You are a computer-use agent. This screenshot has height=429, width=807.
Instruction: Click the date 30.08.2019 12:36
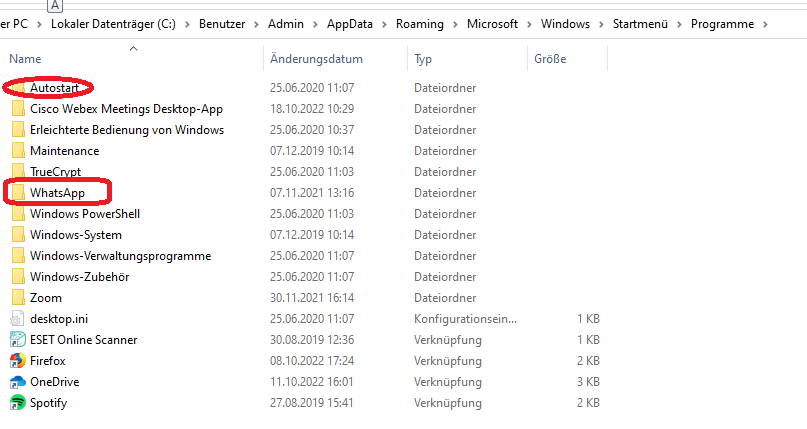point(312,340)
